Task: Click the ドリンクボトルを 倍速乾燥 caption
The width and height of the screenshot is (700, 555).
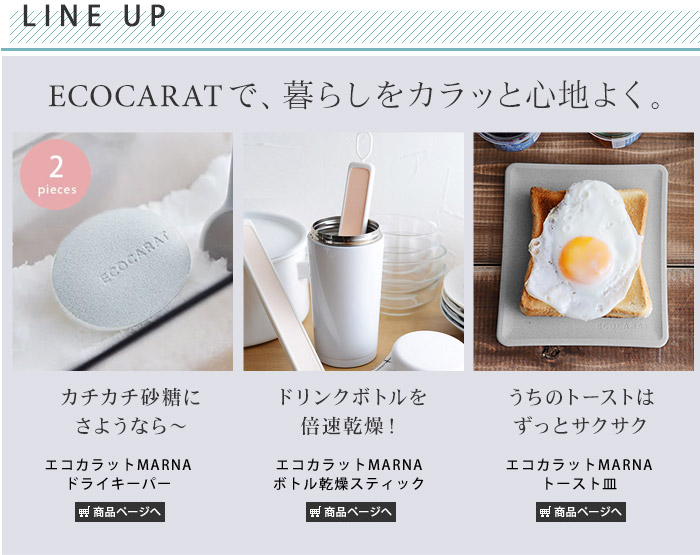Action: pyautogui.click(x=351, y=411)
